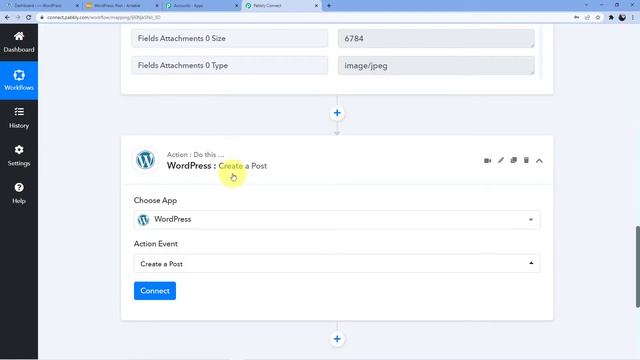Click the share page icon in address bar
Image resolution: width=640 pixels, height=360 pixels.
(587, 18)
